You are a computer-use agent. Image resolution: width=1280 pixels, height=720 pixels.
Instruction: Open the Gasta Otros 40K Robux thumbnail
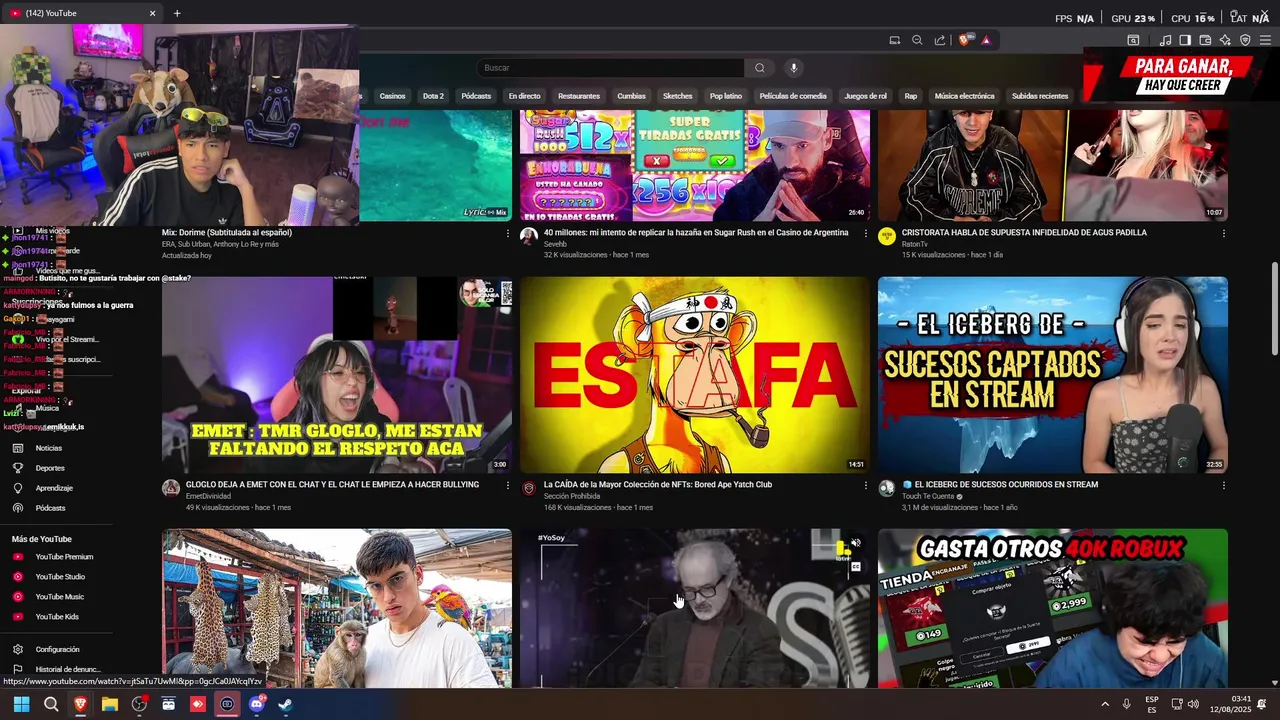point(1053,608)
